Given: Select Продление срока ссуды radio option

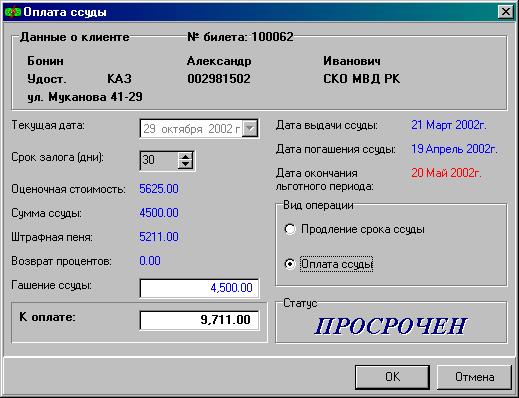Looking at the screenshot, I should 290,229.
